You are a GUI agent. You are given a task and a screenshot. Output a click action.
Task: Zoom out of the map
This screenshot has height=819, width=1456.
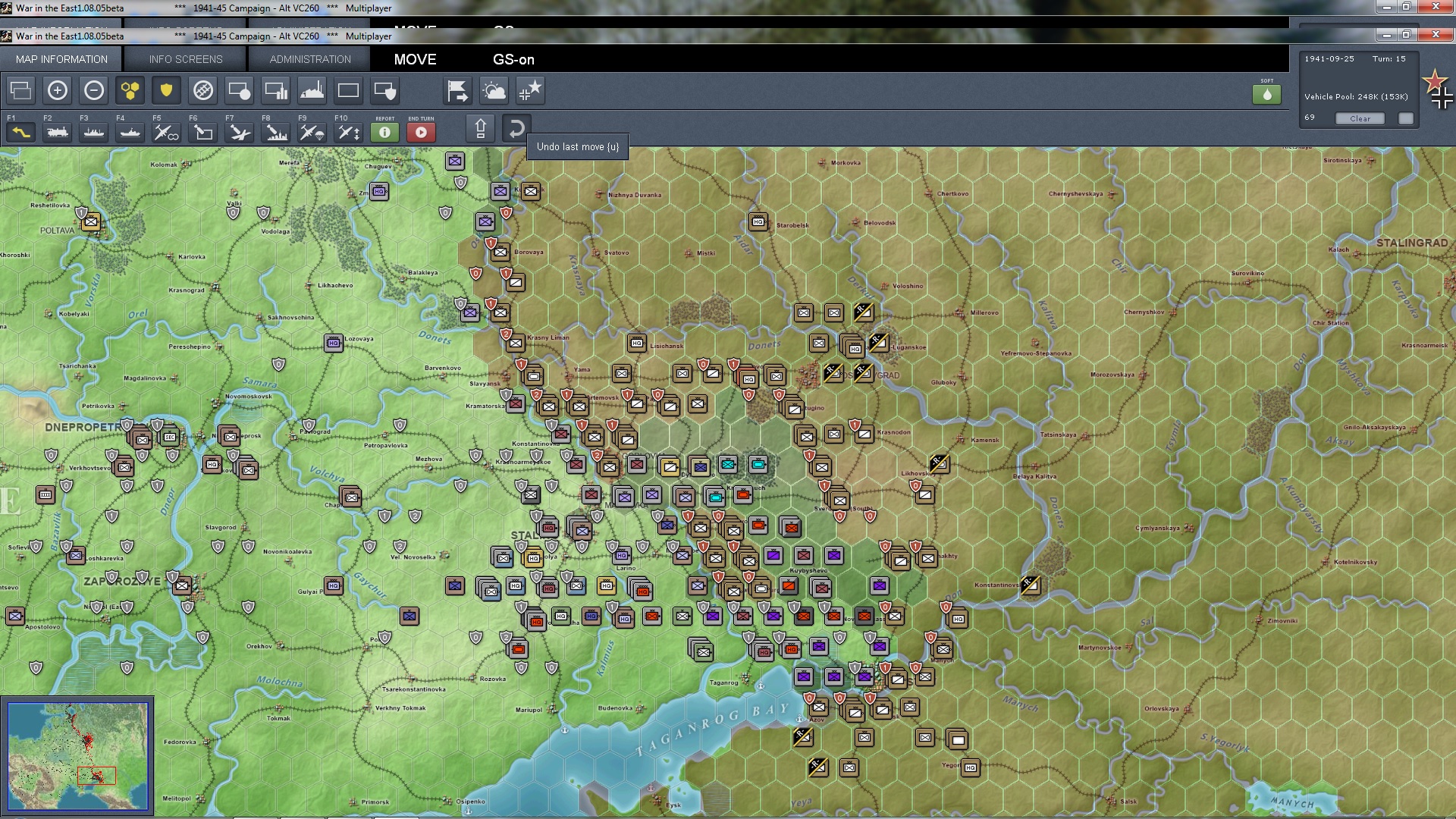[x=94, y=91]
